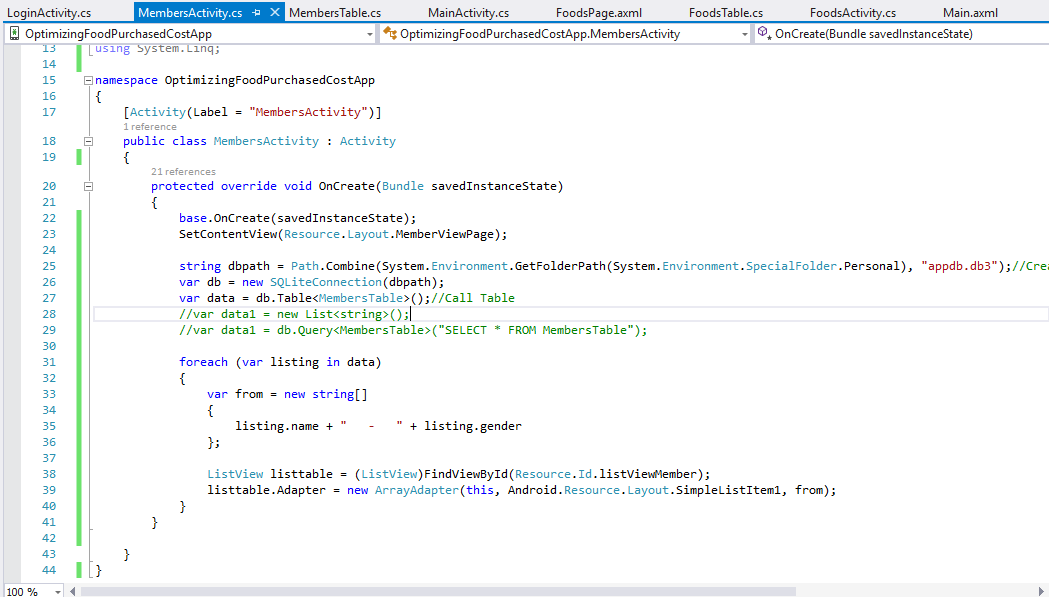Click "SimpleListItem1" on line 39
Viewport: 1049px width, 597px height.
point(728,490)
